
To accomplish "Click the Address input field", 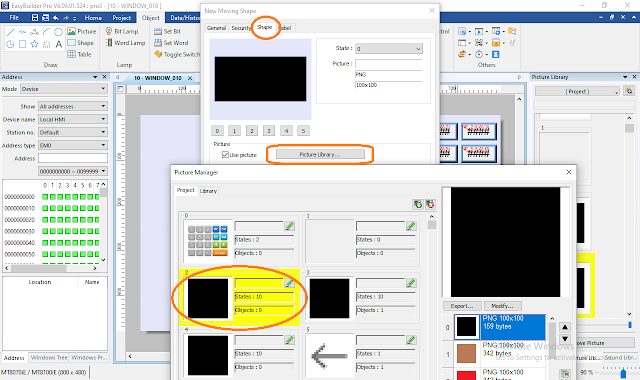I will click(x=73, y=158).
